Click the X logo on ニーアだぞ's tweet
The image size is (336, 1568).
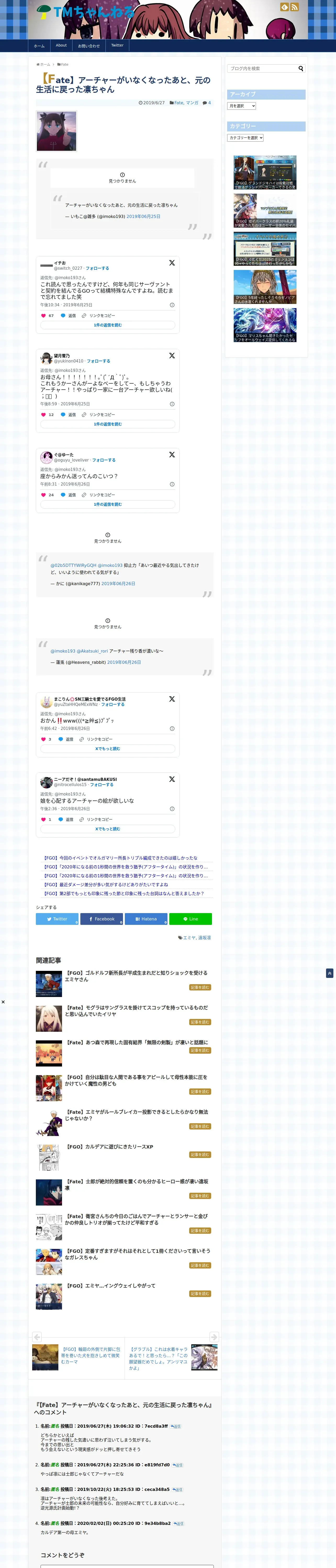point(172,779)
